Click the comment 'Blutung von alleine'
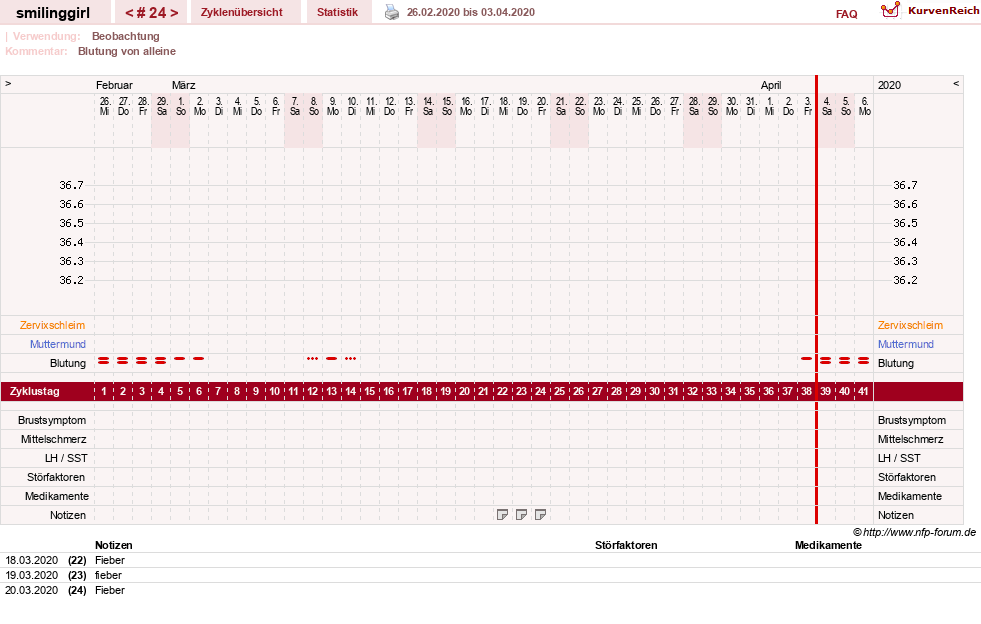Image resolution: width=981 pixels, height=624 pixels. pyautogui.click(x=127, y=51)
